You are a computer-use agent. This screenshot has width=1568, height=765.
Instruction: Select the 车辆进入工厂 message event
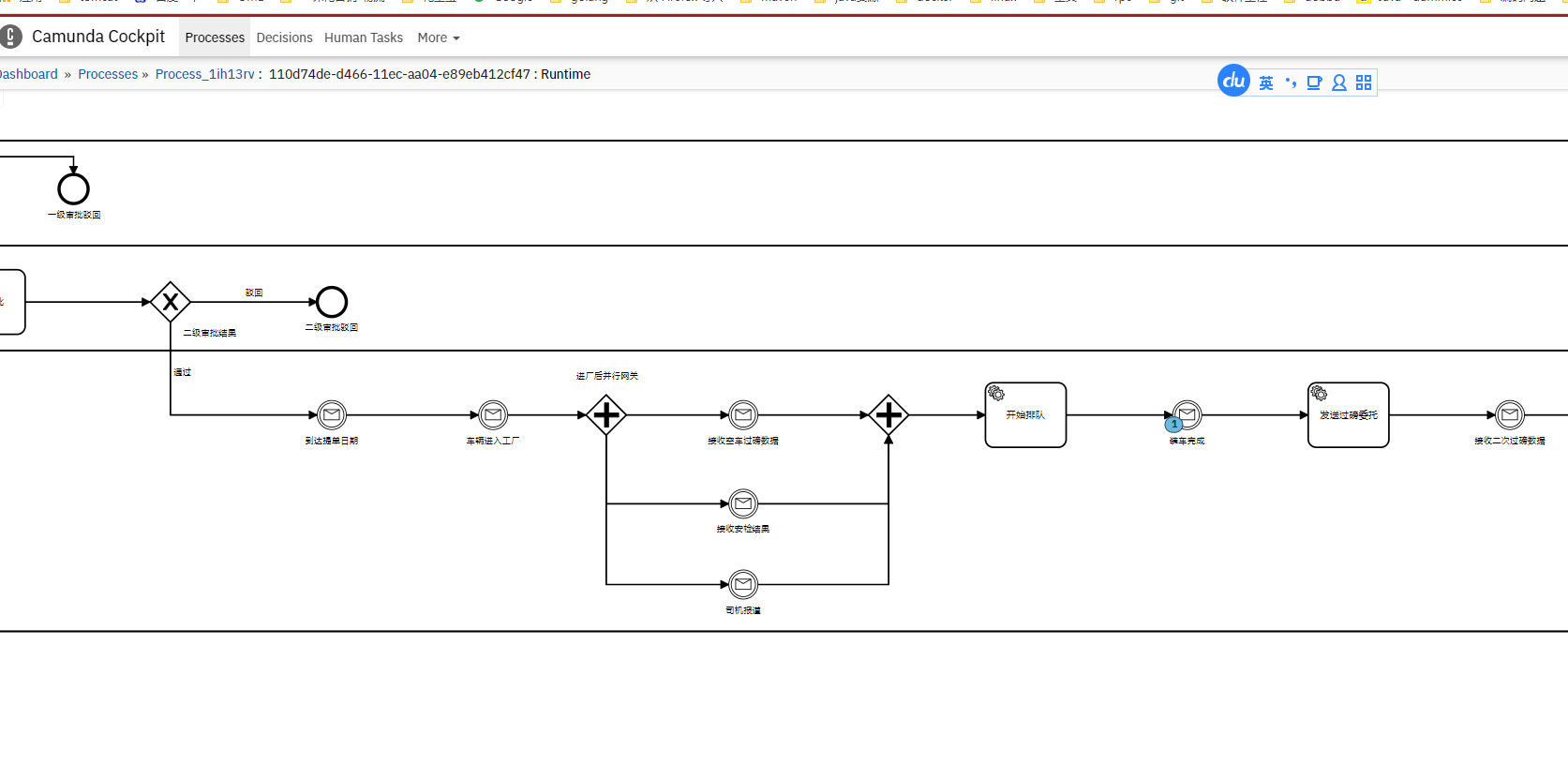pos(493,414)
